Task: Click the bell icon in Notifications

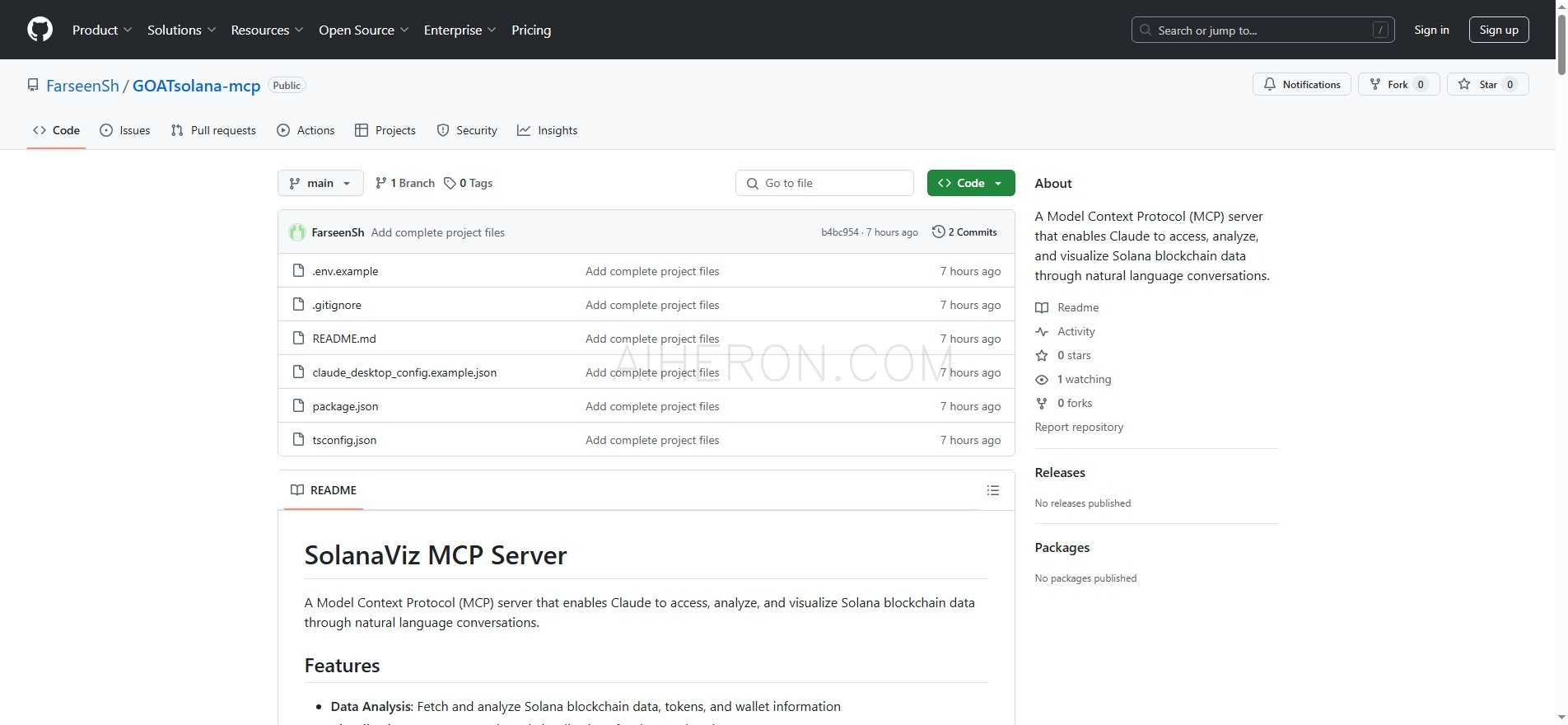Action: tap(1270, 84)
